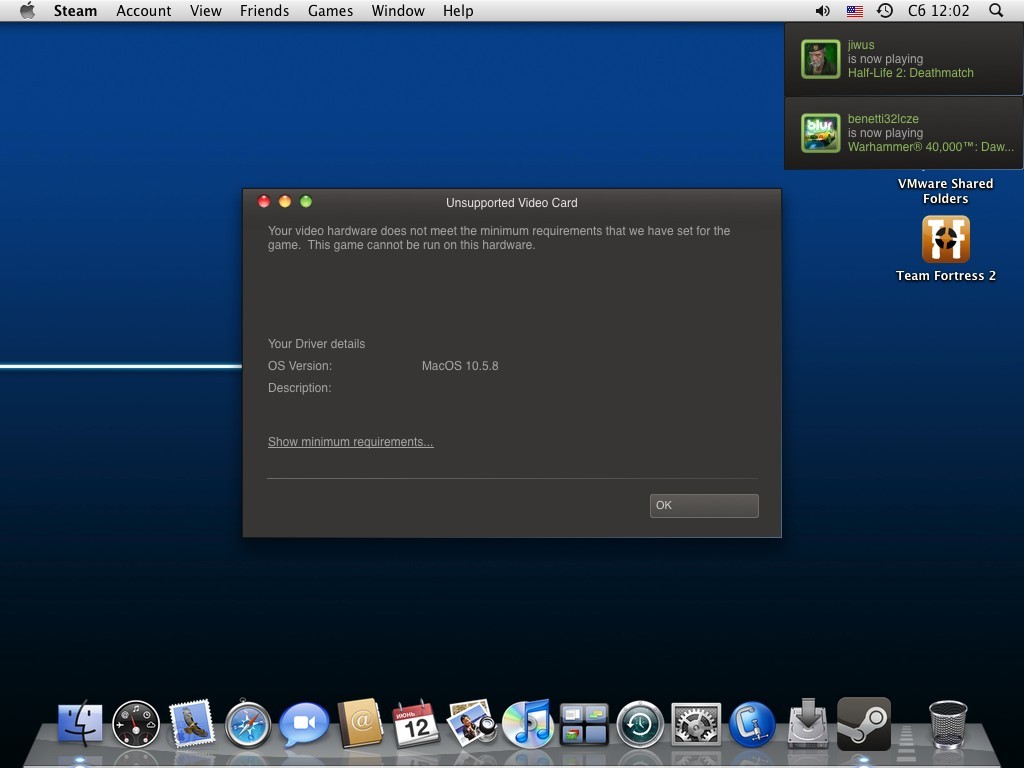Click the Description label
The height and width of the screenshot is (768, 1024).
click(x=299, y=388)
